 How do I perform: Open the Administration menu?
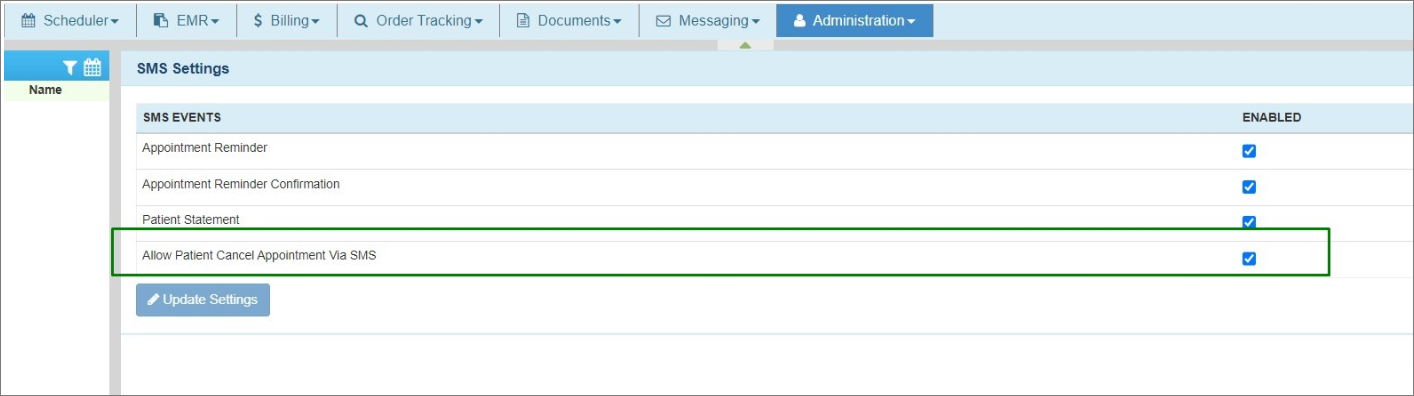pos(854,20)
